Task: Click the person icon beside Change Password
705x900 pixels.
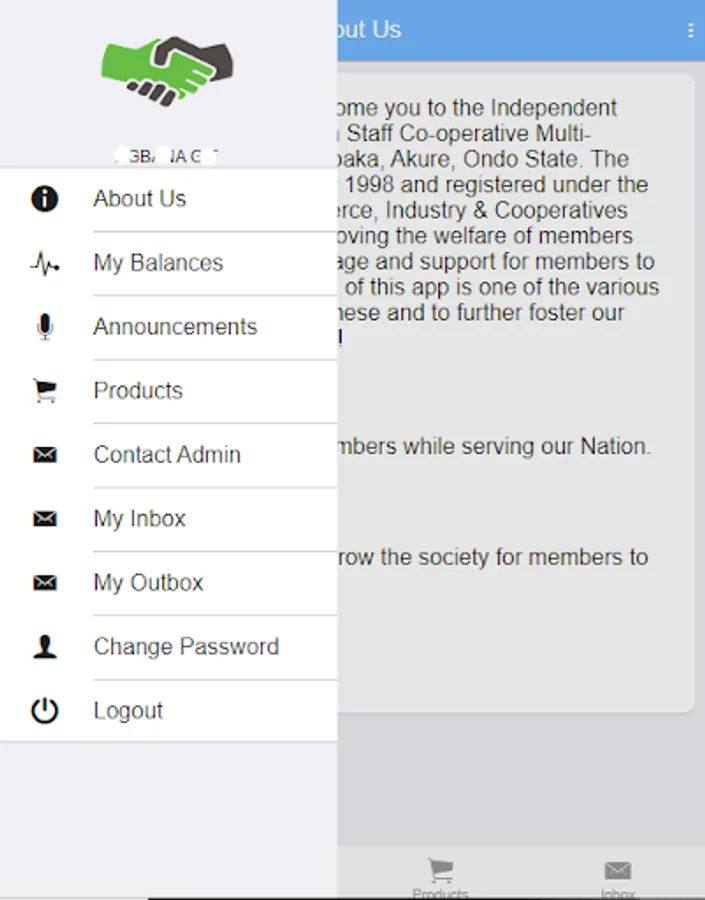Action: tap(45, 647)
